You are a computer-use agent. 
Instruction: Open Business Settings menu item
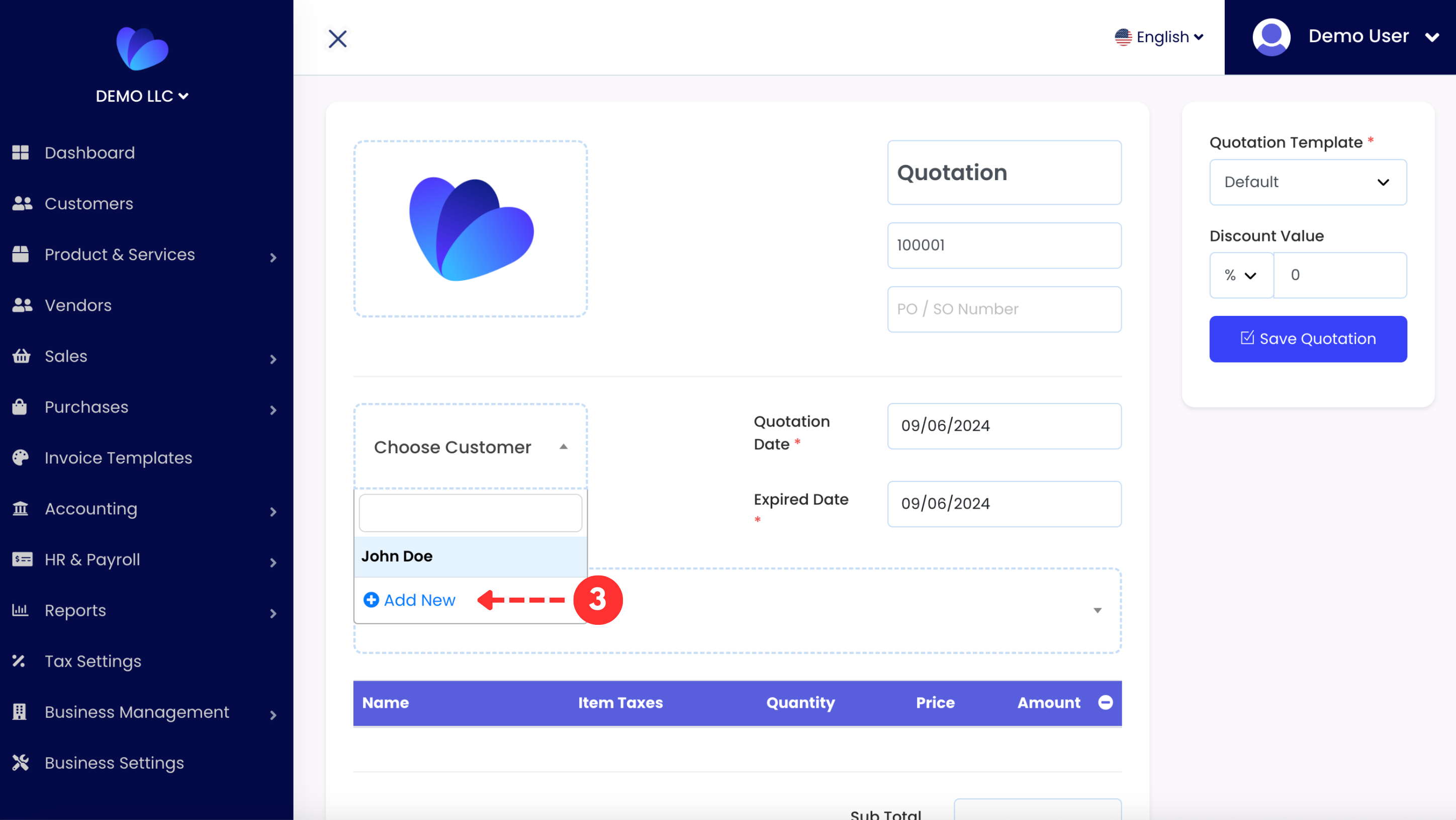[x=114, y=763]
